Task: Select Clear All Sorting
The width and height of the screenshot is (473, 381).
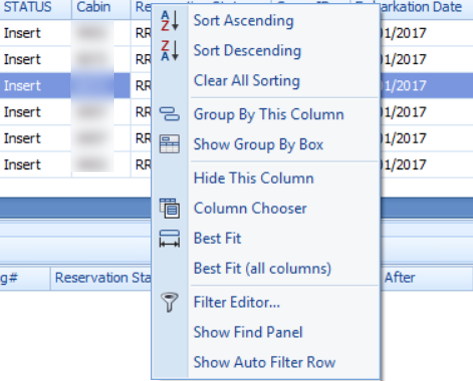Action: (266, 81)
